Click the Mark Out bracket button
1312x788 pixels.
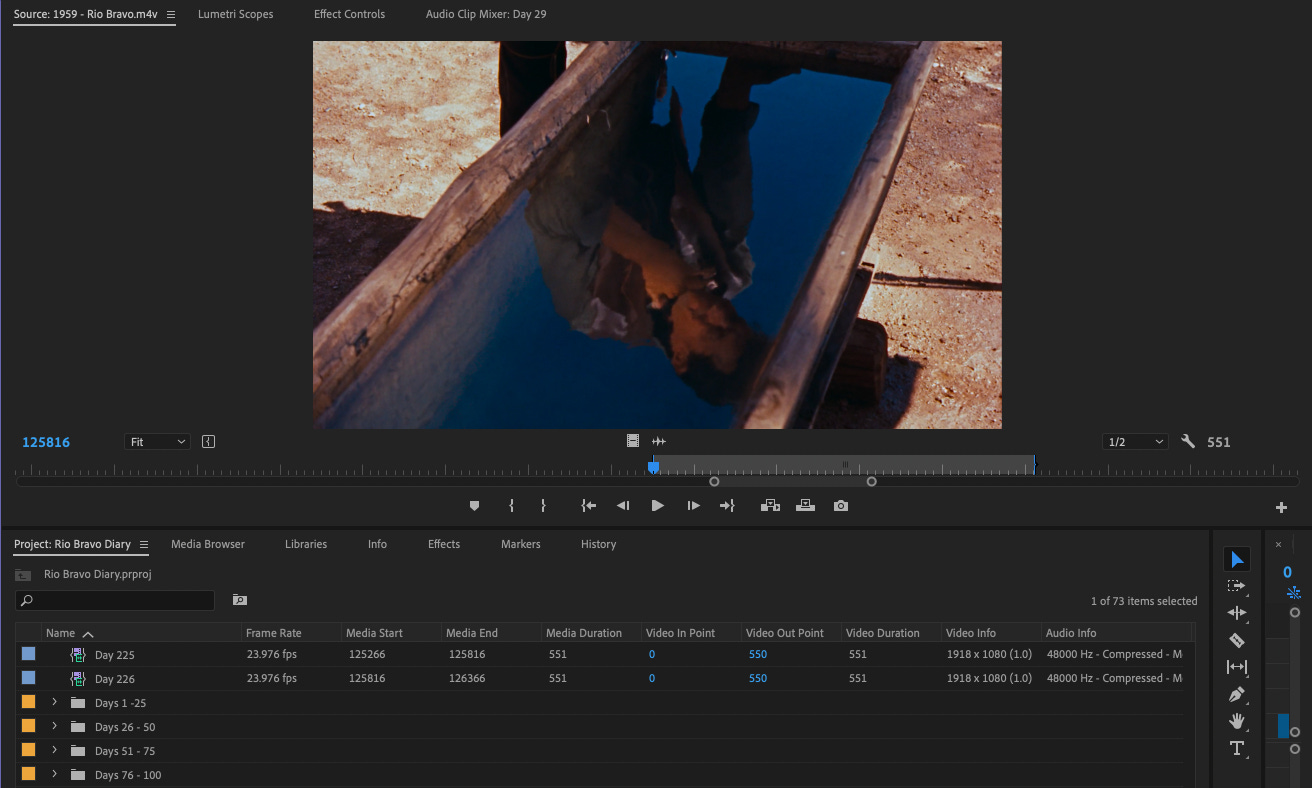tap(543, 506)
